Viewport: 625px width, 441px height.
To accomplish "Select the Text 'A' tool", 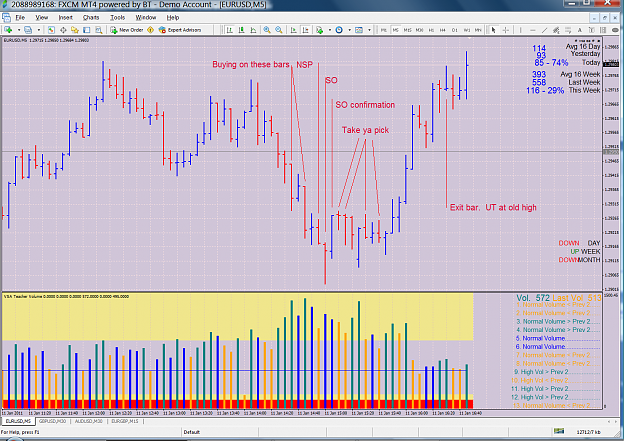I will (x=580, y=30).
